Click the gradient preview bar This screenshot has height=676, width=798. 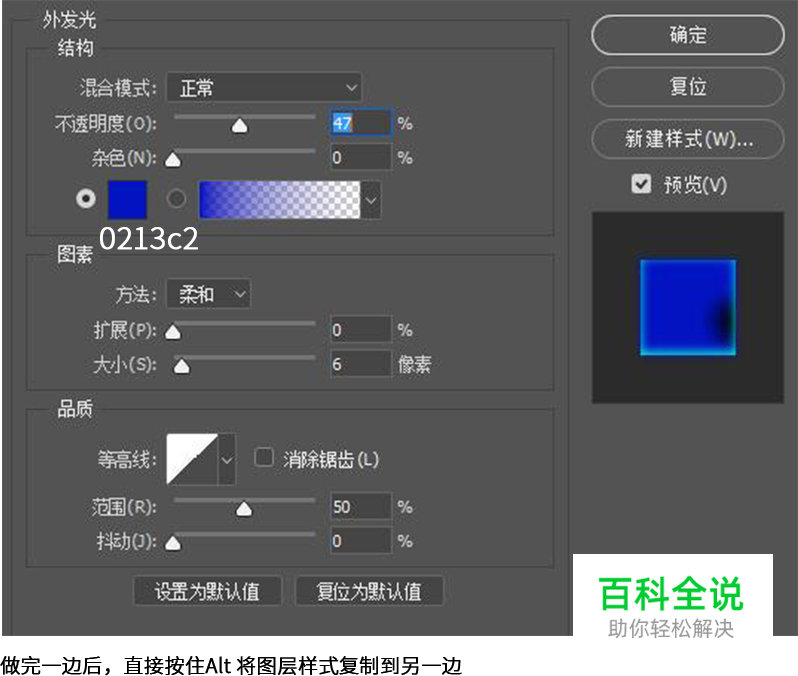pos(279,199)
